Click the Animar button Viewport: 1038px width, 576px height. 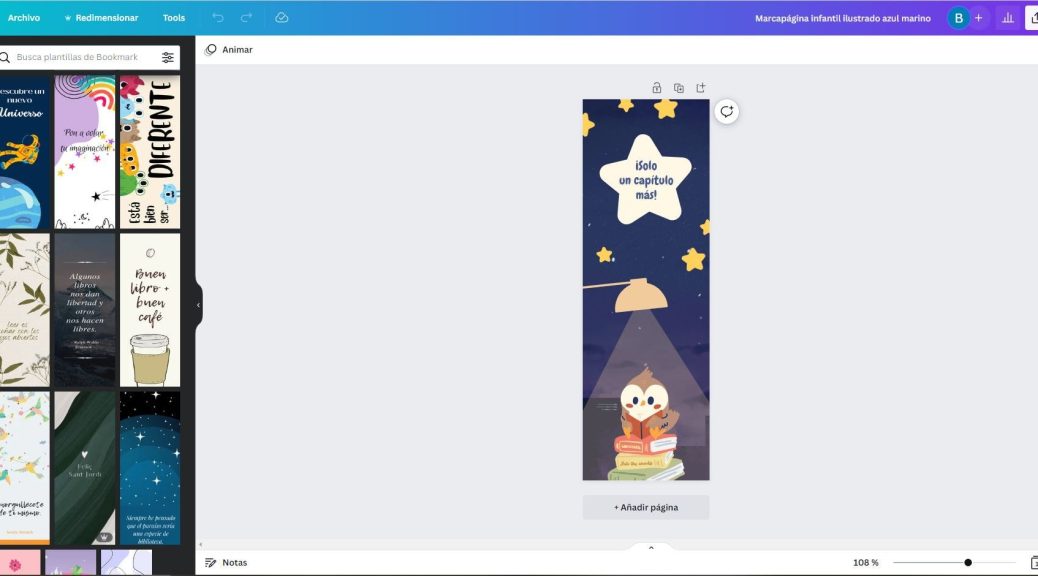[229, 50]
